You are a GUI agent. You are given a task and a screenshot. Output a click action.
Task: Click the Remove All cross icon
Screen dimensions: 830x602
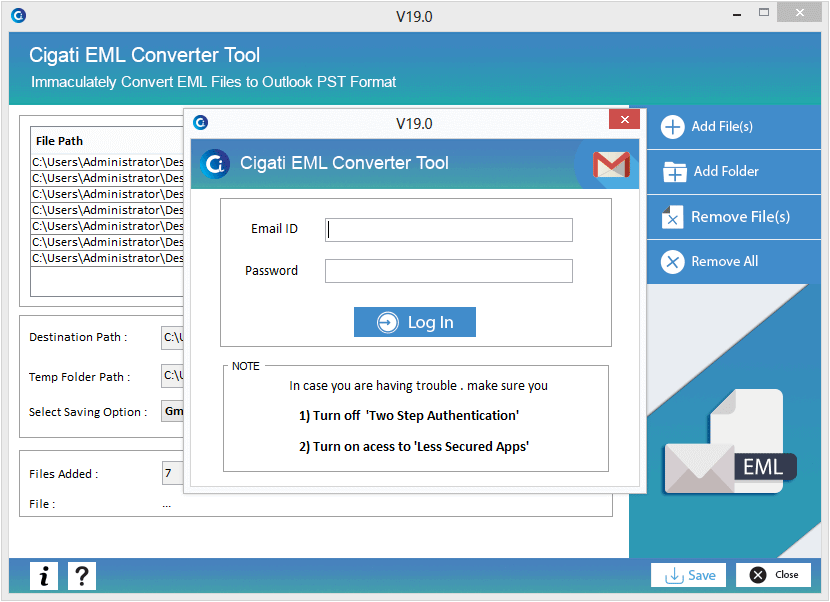pyautogui.click(x=672, y=262)
